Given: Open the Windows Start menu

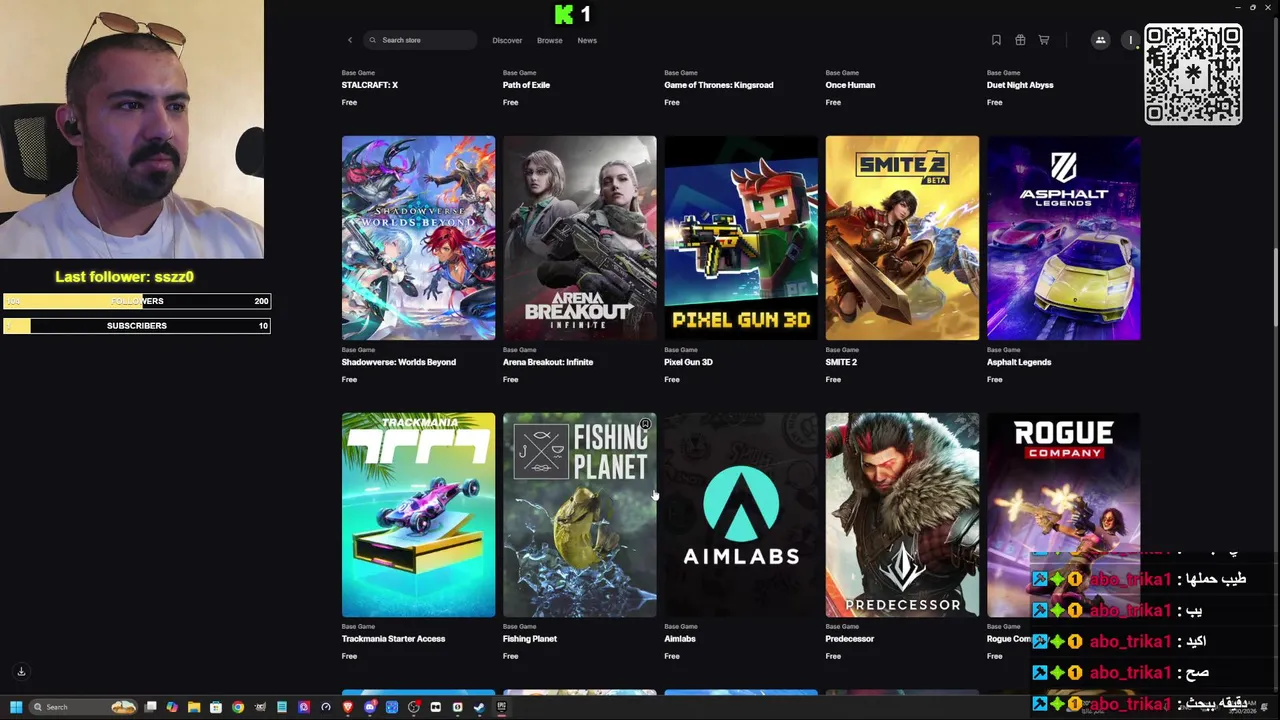Looking at the screenshot, I should point(16,707).
